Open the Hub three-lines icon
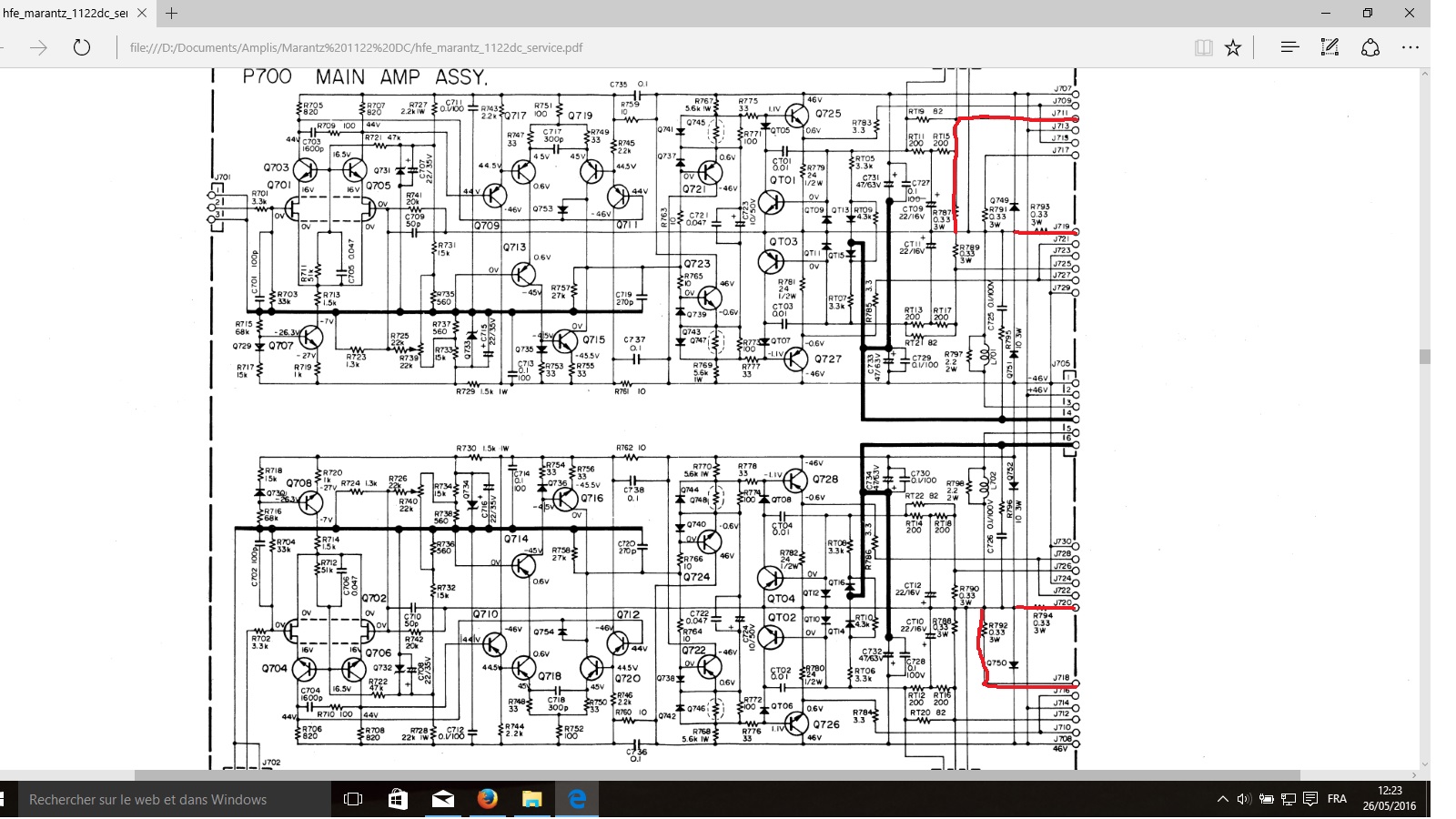The image size is (1456, 819). 1289,47
